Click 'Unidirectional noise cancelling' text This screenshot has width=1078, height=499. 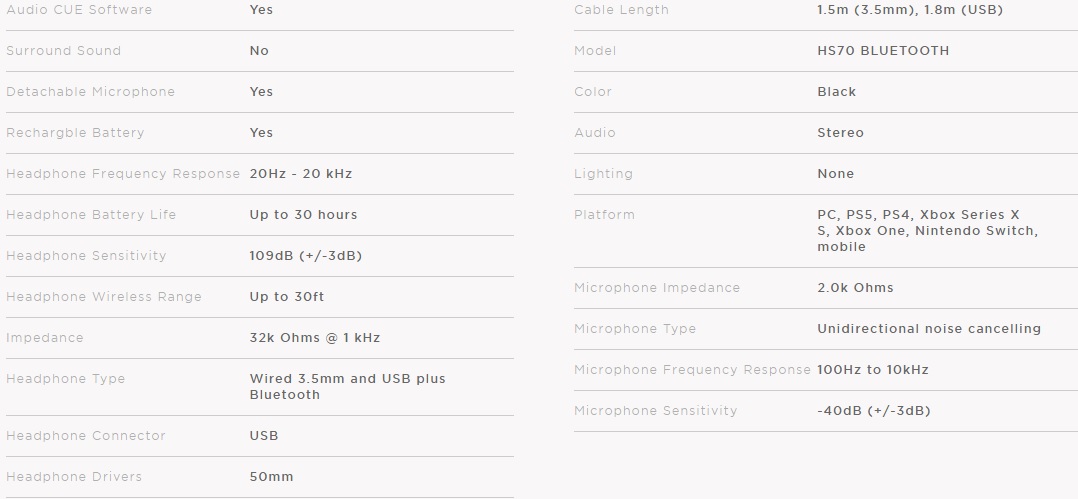click(x=929, y=329)
